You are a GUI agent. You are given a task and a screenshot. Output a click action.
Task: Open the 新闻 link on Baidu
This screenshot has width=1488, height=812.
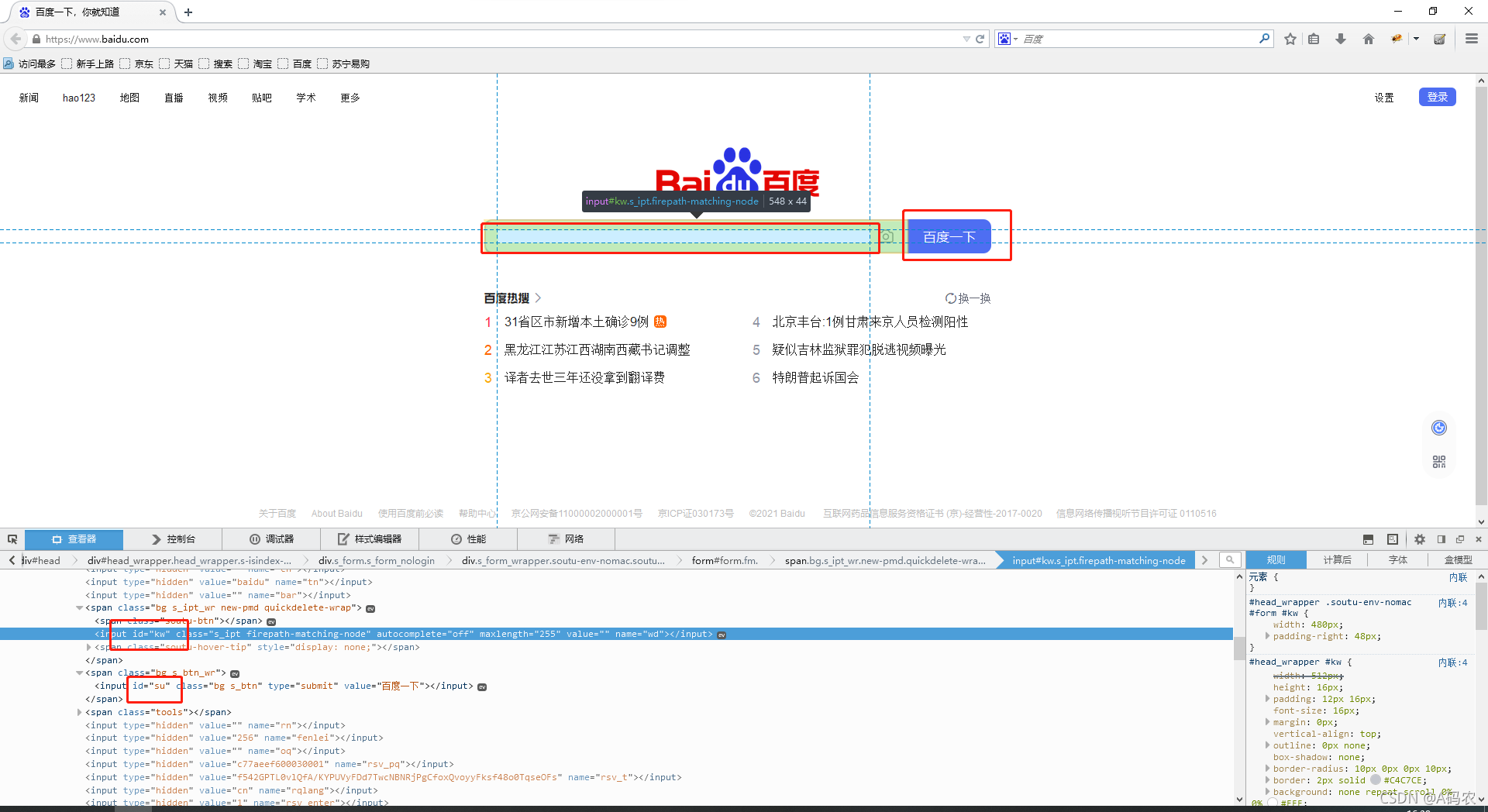(29, 98)
